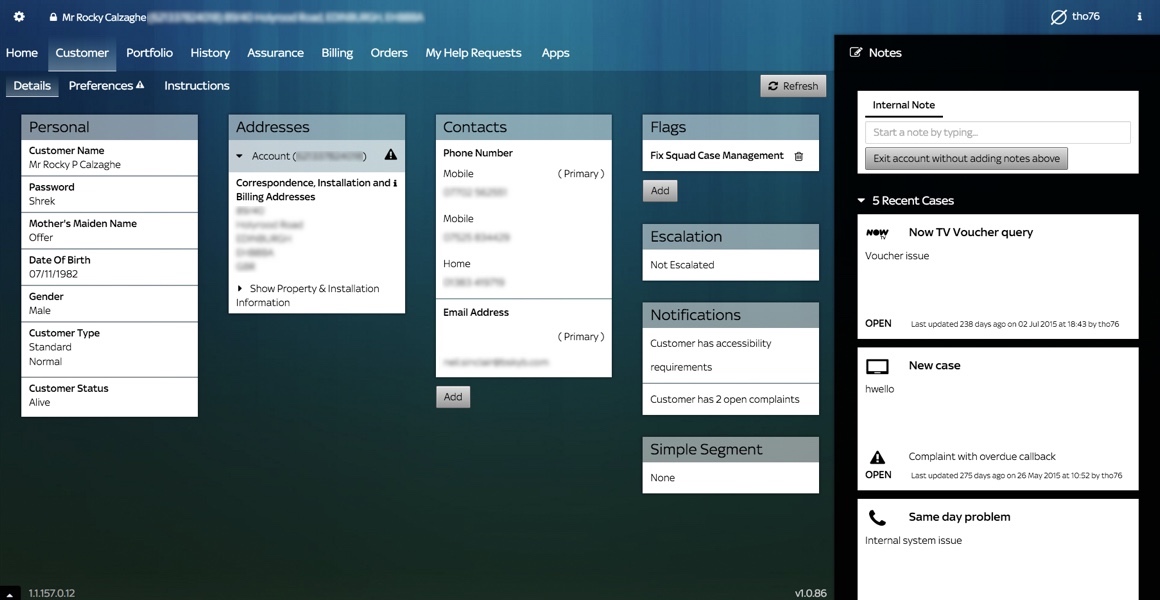Open the Billing menu
This screenshot has width=1160, height=600.
(x=337, y=53)
